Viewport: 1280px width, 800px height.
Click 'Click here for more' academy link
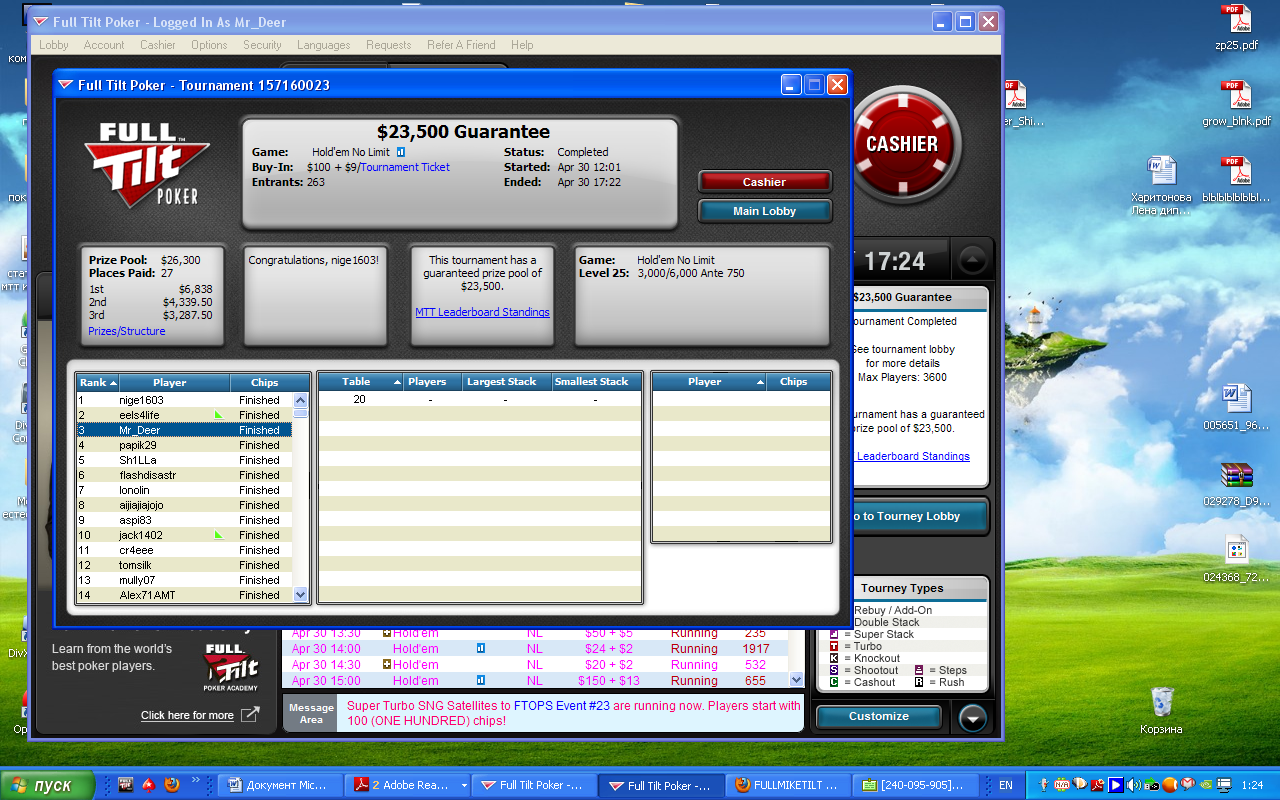coord(187,715)
